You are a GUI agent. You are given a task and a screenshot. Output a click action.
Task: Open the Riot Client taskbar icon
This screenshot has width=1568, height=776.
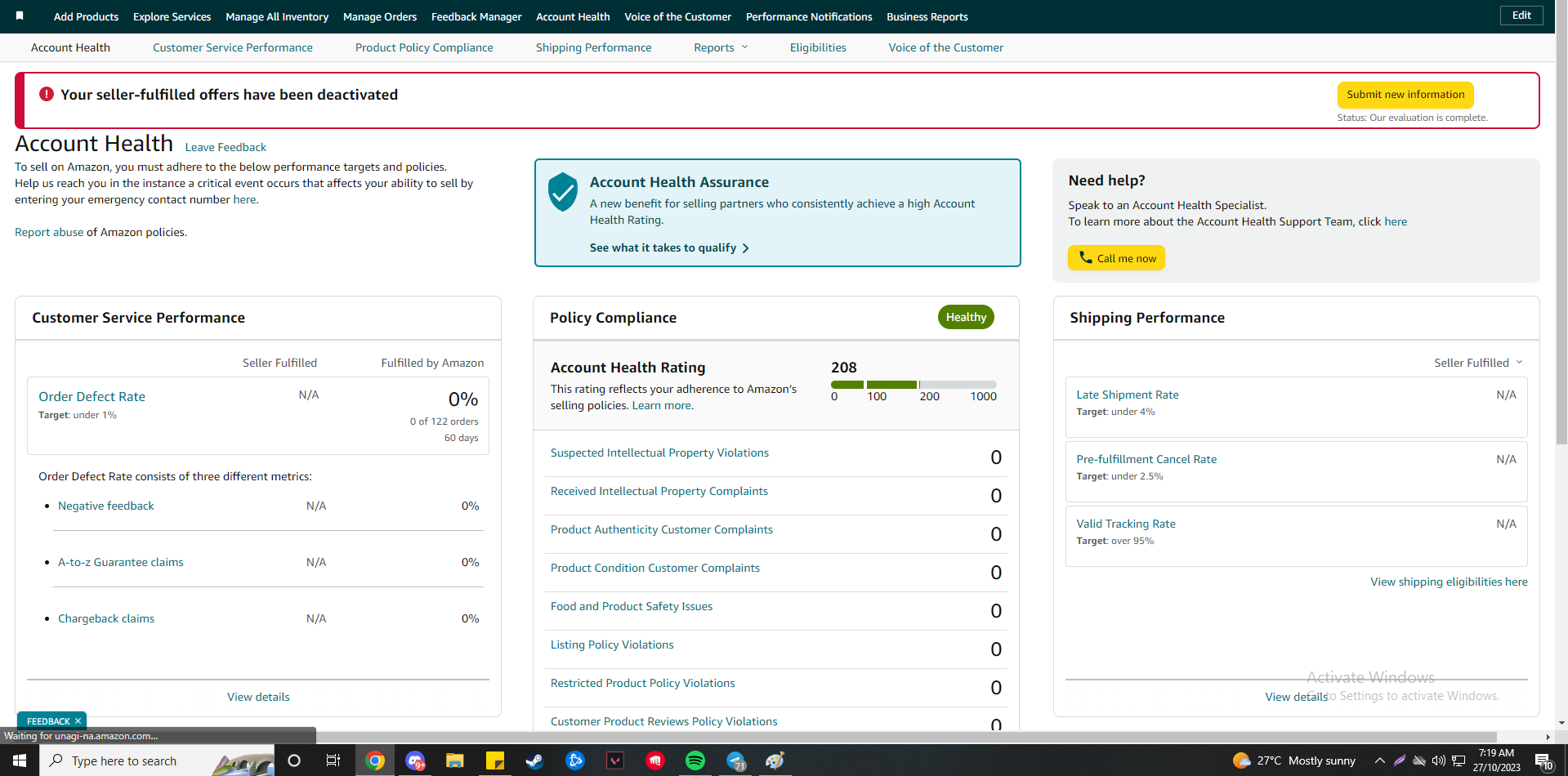pyautogui.click(x=655, y=760)
